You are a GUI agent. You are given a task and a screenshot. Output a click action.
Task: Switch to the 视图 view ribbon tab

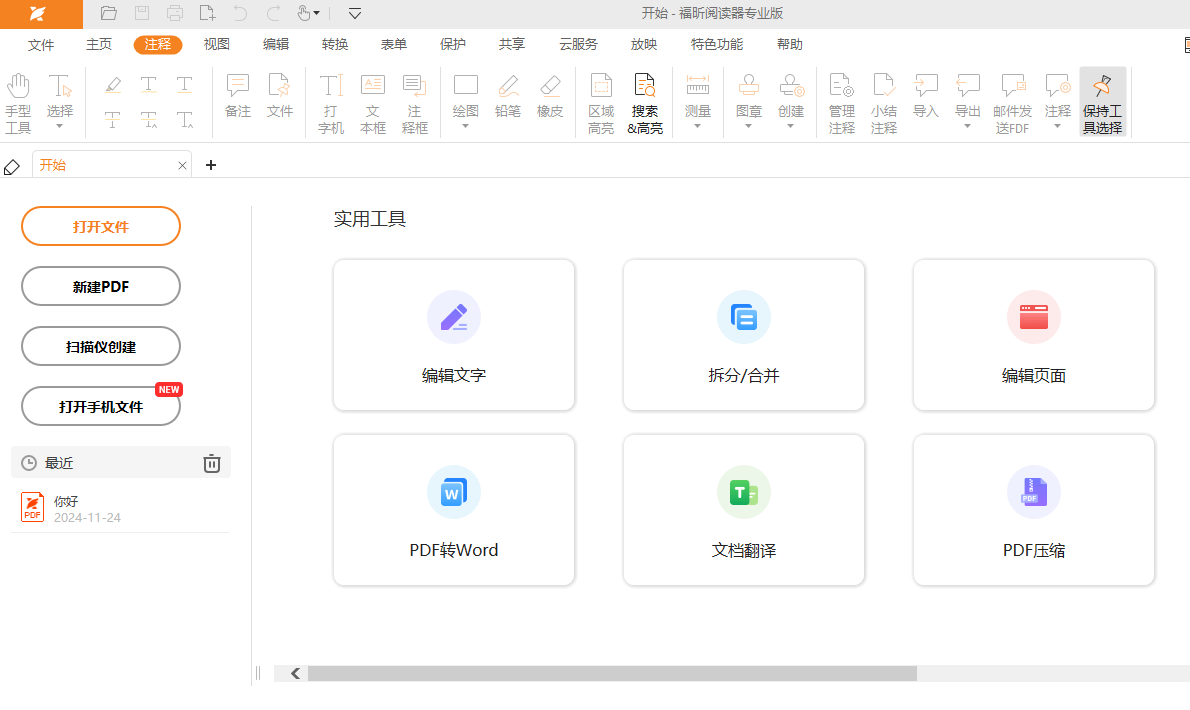click(217, 44)
